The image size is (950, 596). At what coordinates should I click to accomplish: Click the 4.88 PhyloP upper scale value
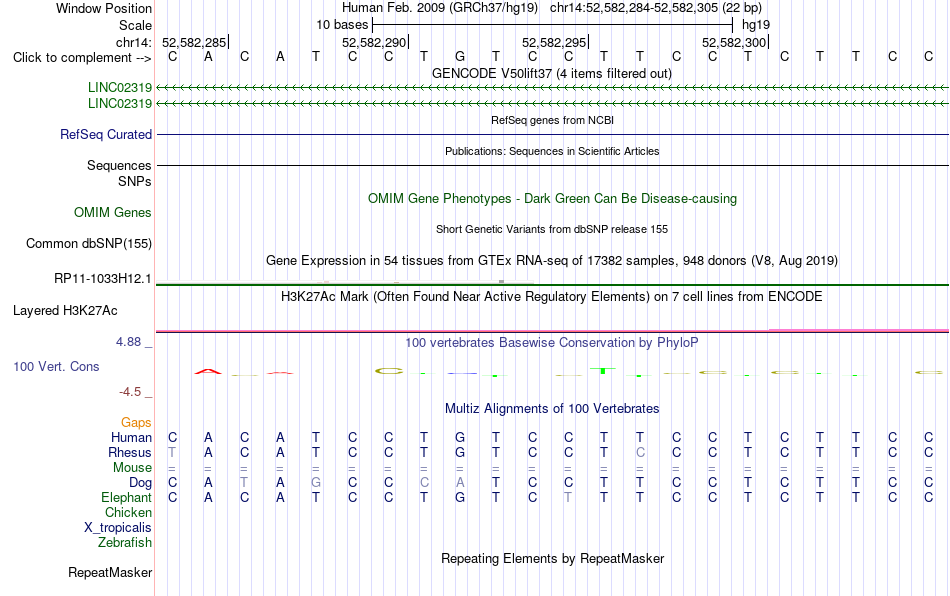[x=128, y=342]
